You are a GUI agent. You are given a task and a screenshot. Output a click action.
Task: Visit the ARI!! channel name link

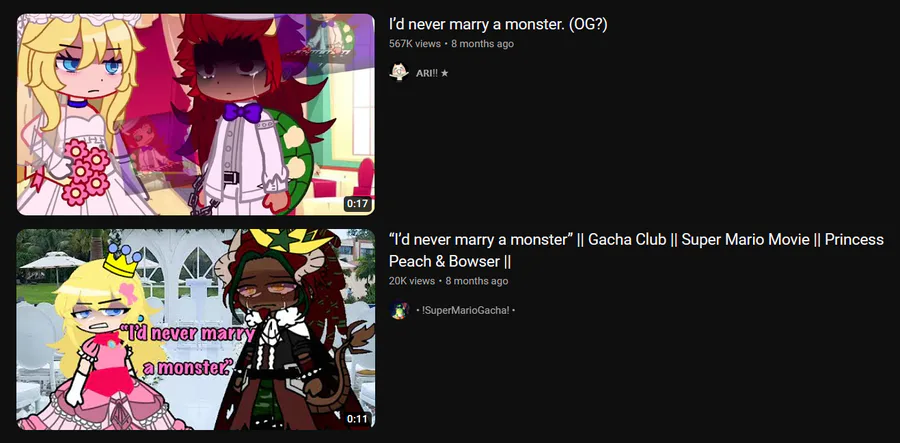click(426, 73)
